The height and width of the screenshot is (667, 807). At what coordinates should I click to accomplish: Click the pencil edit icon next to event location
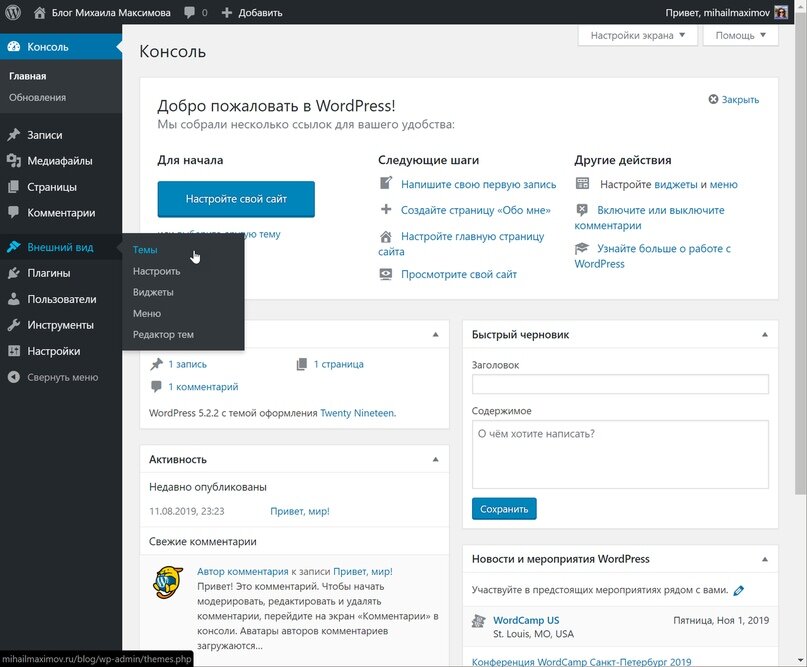coord(739,590)
